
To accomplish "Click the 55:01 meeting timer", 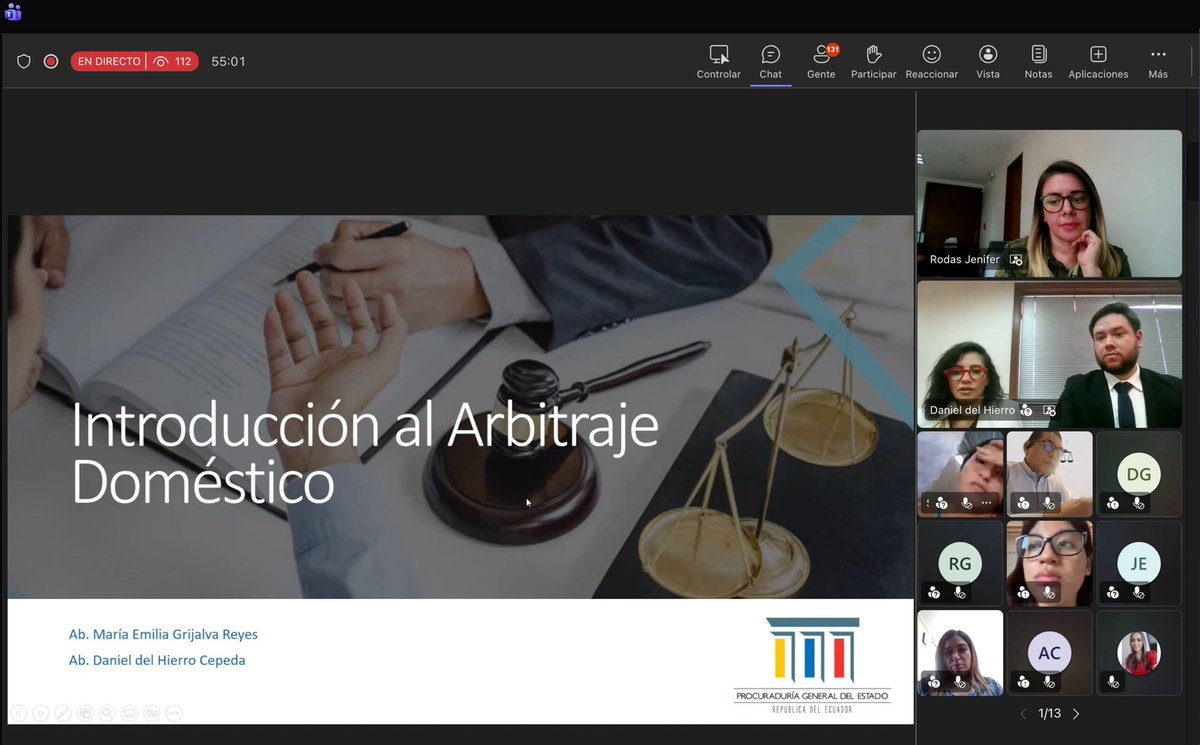I will 228,61.
